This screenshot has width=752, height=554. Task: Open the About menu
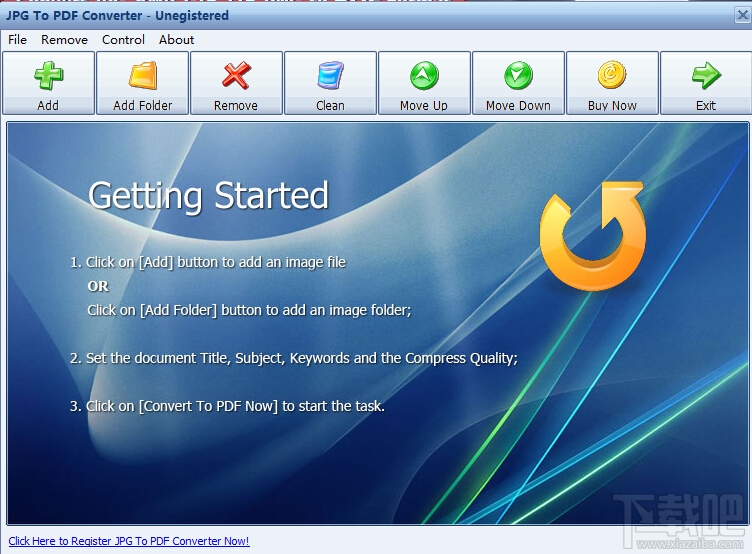[176, 40]
